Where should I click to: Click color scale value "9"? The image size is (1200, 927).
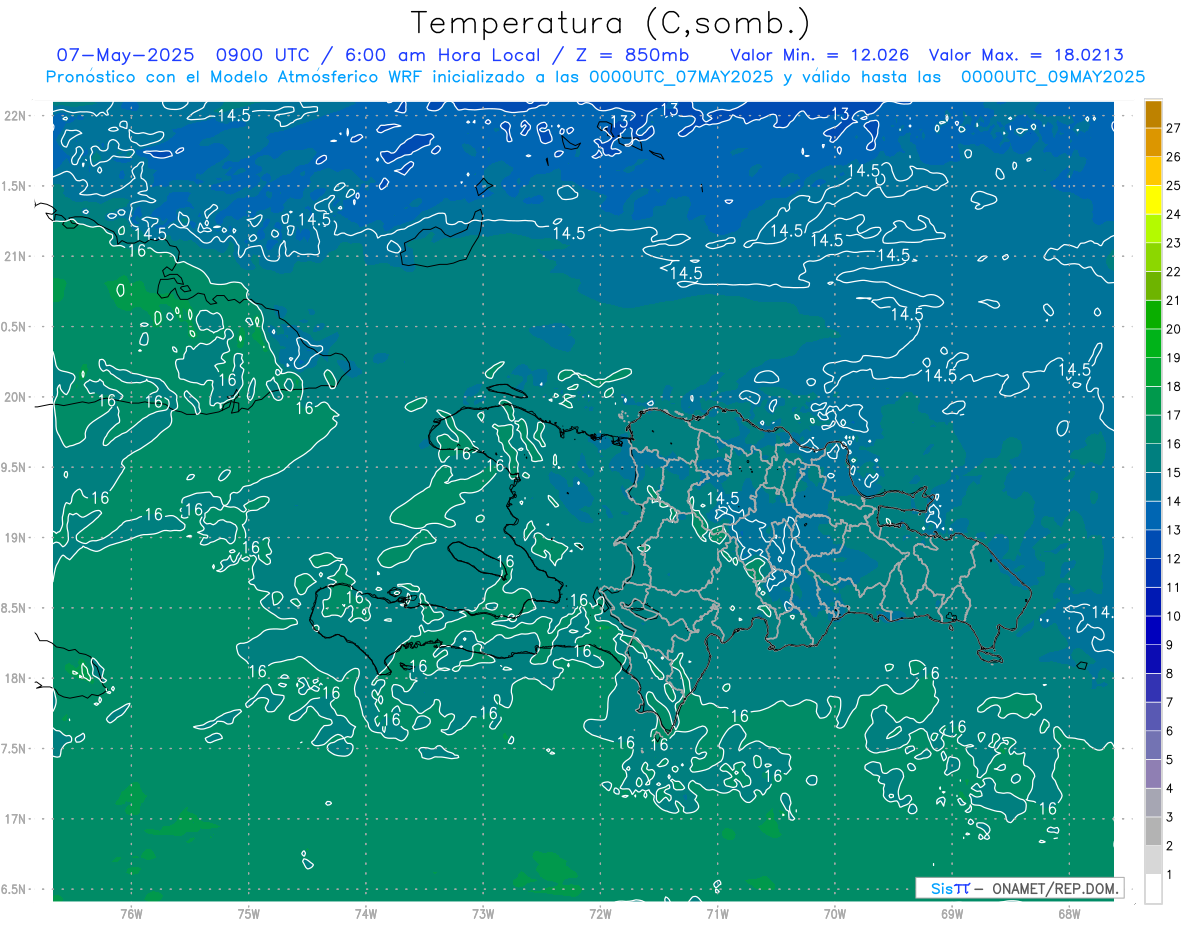[x=1171, y=645]
